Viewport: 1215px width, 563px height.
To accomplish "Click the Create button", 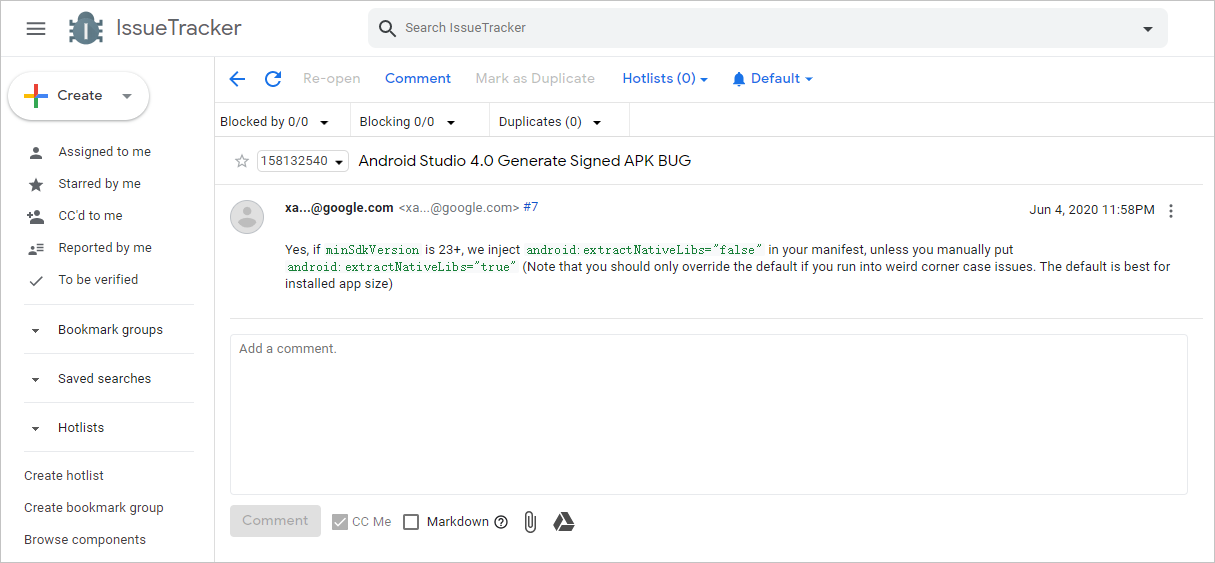I will 79,96.
